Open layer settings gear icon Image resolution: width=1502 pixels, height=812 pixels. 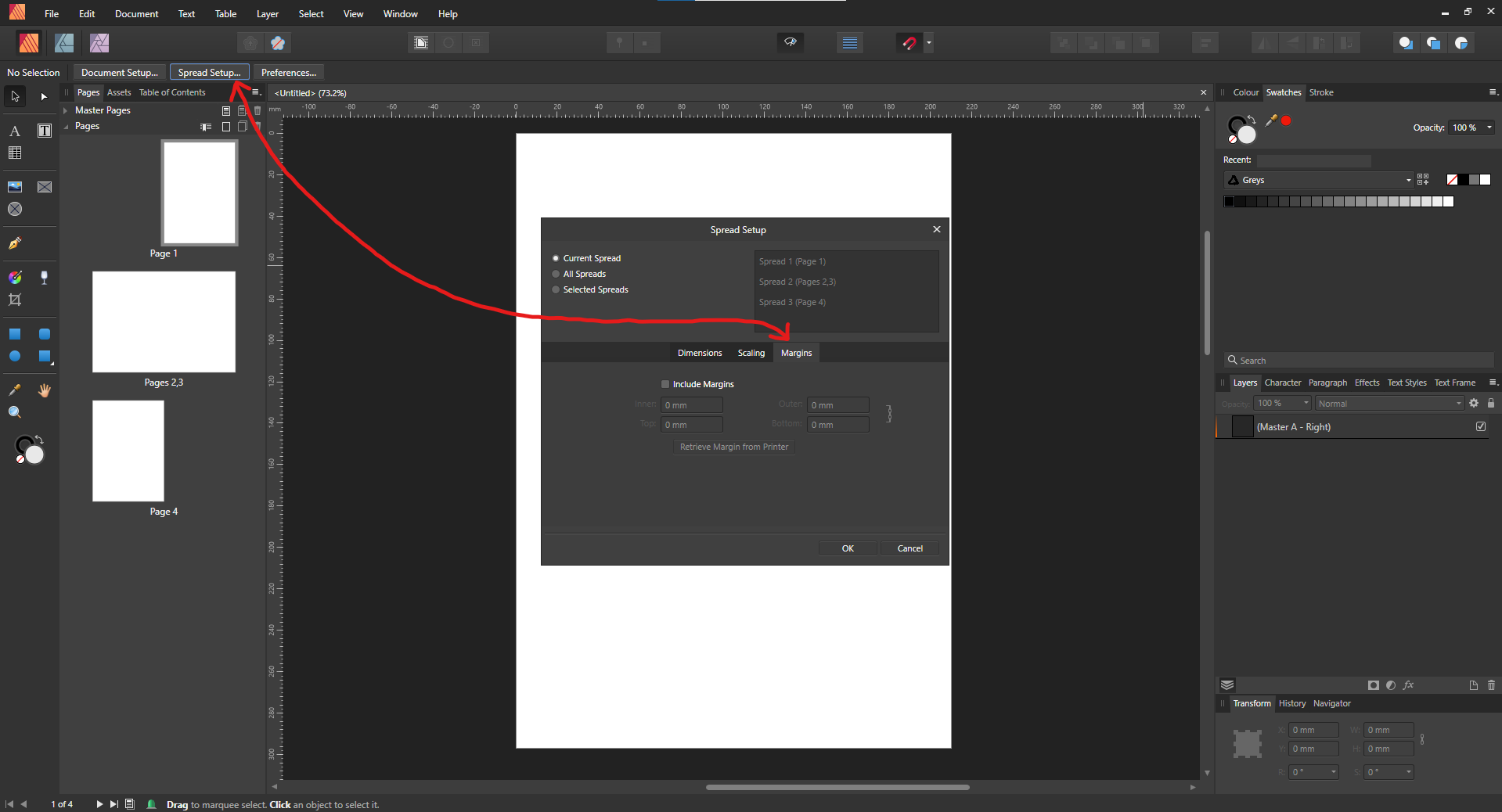point(1474,403)
